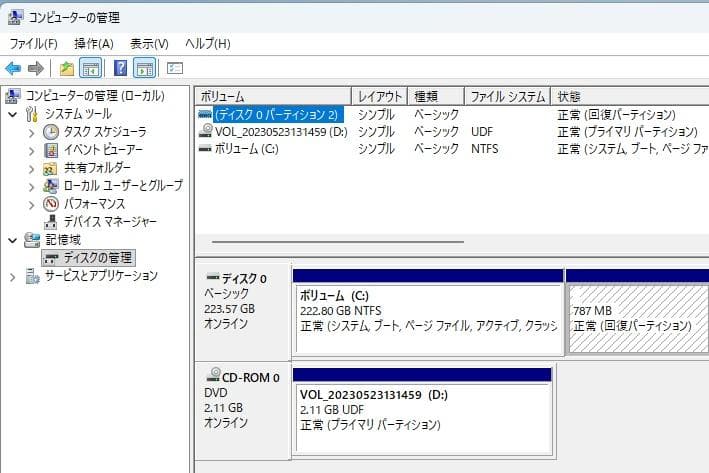The height and width of the screenshot is (473, 709).
Task: Click the CD-ROM 0 disc icon
Action: click(213, 374)
